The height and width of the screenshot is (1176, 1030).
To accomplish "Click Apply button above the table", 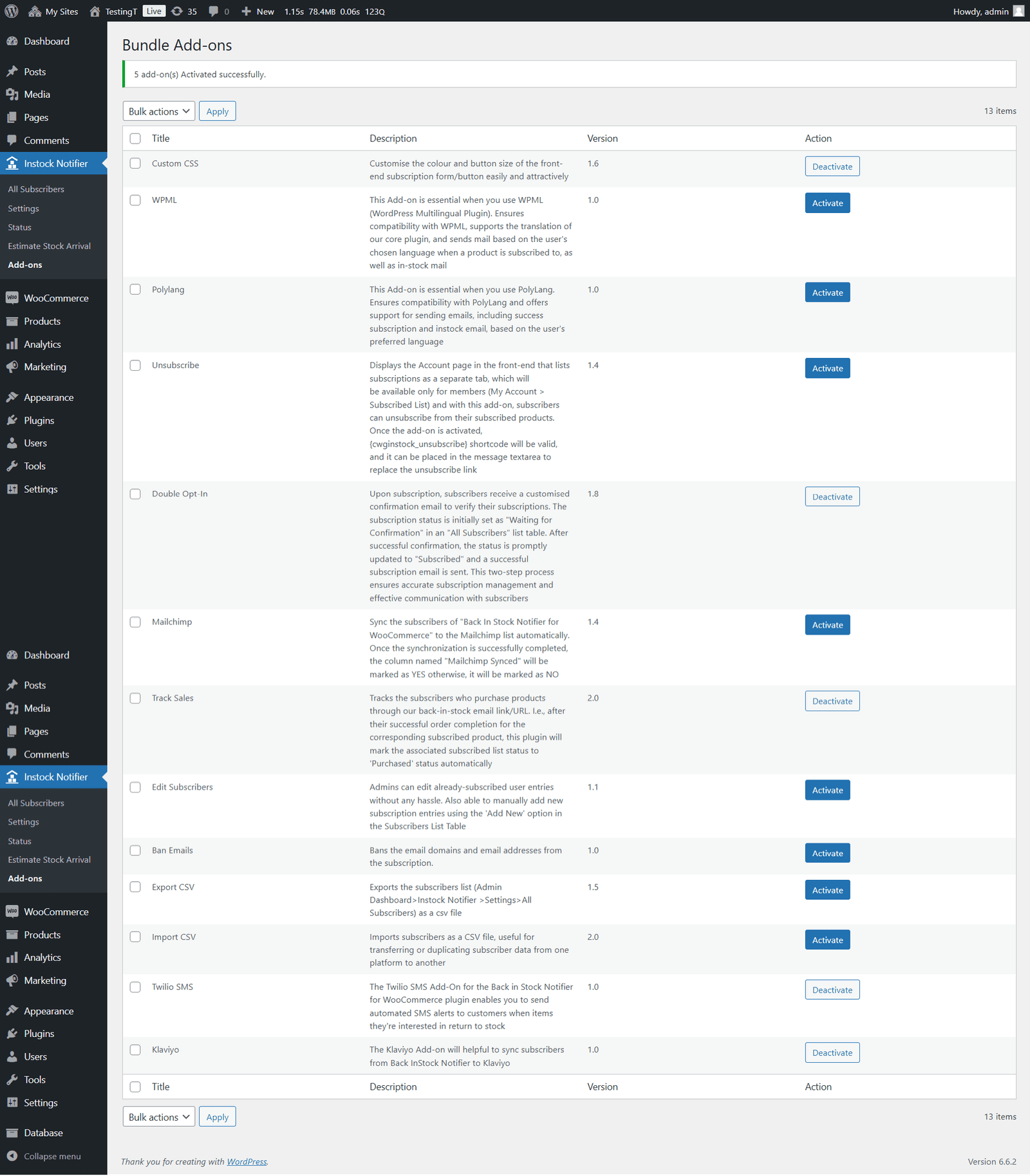I will pos(218,111).
